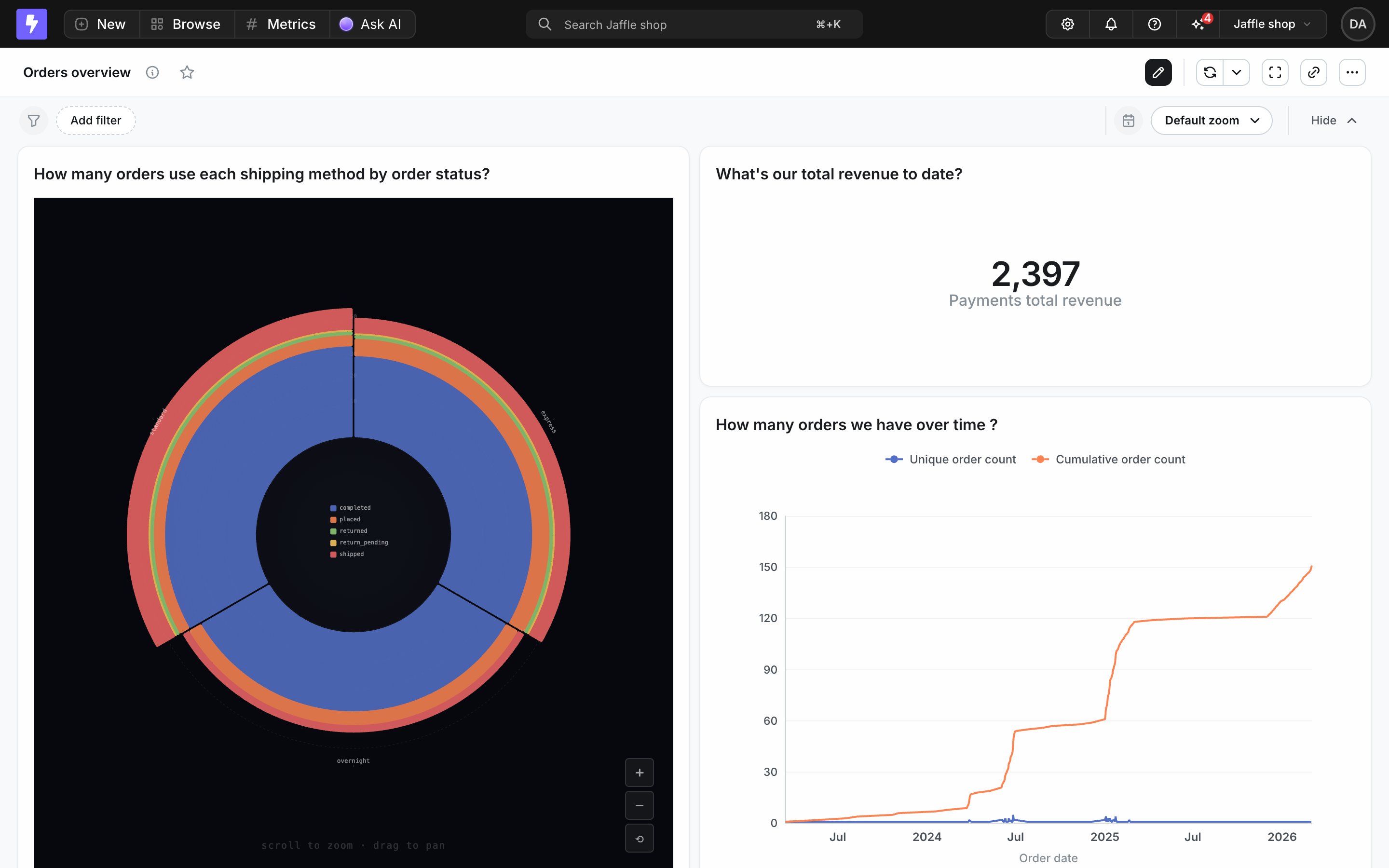The height and width of the screenshot is (868, 1389).
Task: Open AI sparkle icon with badge 4
Action: (1198, 24)
